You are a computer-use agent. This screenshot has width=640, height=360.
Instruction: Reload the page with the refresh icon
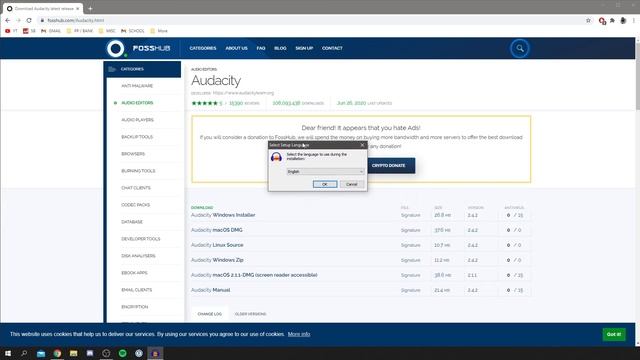tap(29, 20)
